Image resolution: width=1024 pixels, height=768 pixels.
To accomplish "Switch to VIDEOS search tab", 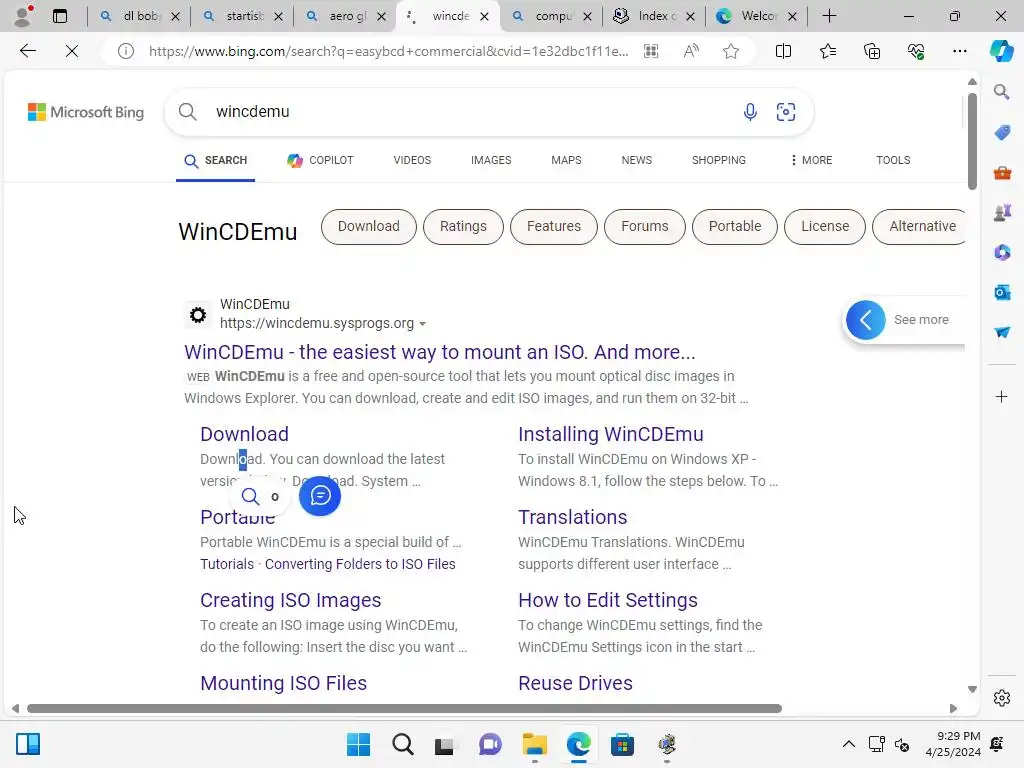I will point(412,160).
